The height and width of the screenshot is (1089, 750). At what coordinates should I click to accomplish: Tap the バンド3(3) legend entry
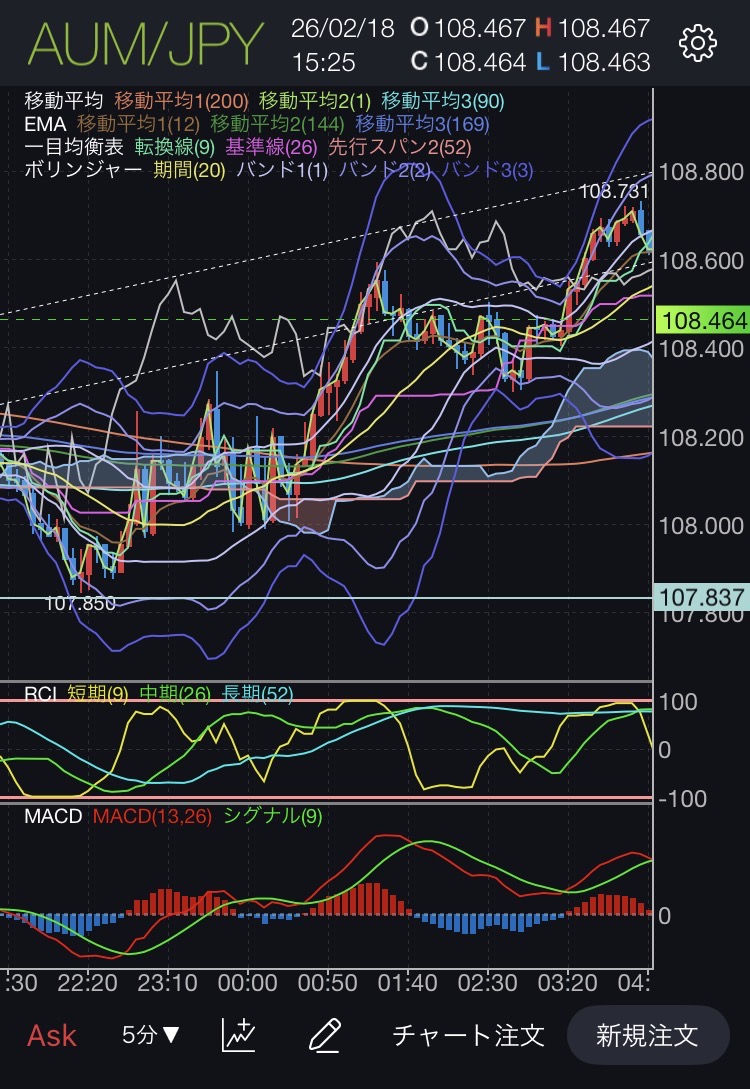pos(487,170)
